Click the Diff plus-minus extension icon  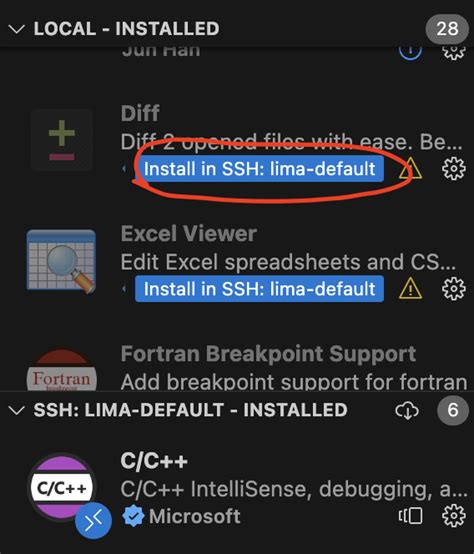tap(61, 140)
